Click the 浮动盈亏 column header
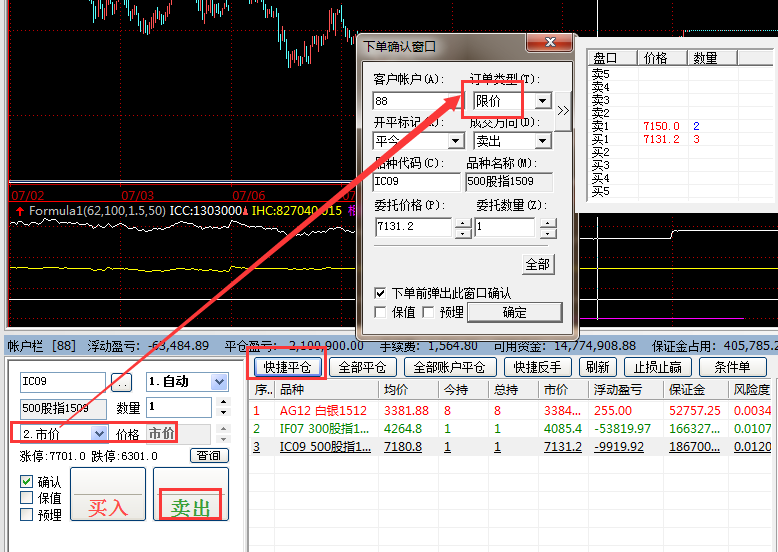The image size is (778, 552). coord(620,390)
